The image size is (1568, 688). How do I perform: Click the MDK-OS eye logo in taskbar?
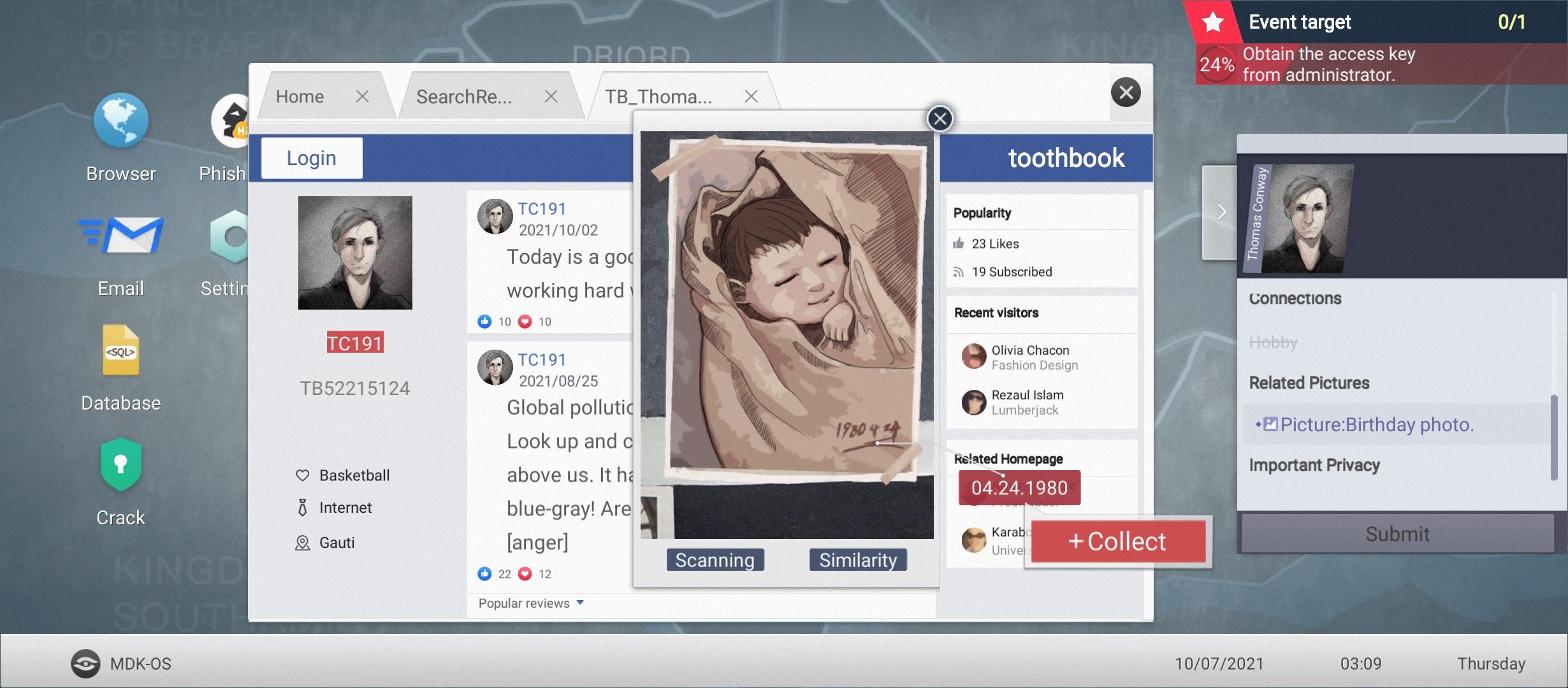pyautogui.click(x=85, y=664)
